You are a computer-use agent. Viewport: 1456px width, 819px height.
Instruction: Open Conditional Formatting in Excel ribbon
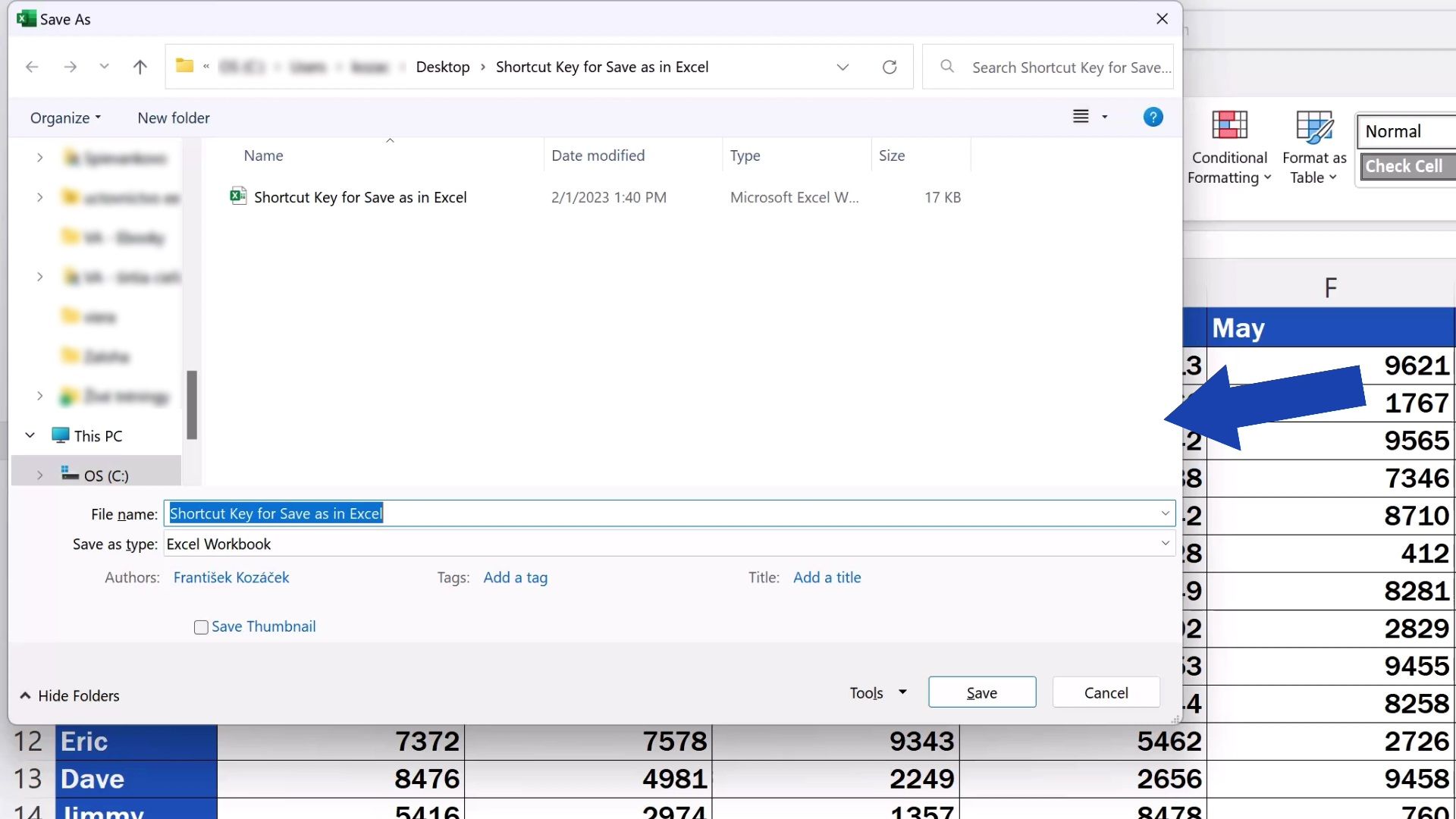tap(1229, 147)
